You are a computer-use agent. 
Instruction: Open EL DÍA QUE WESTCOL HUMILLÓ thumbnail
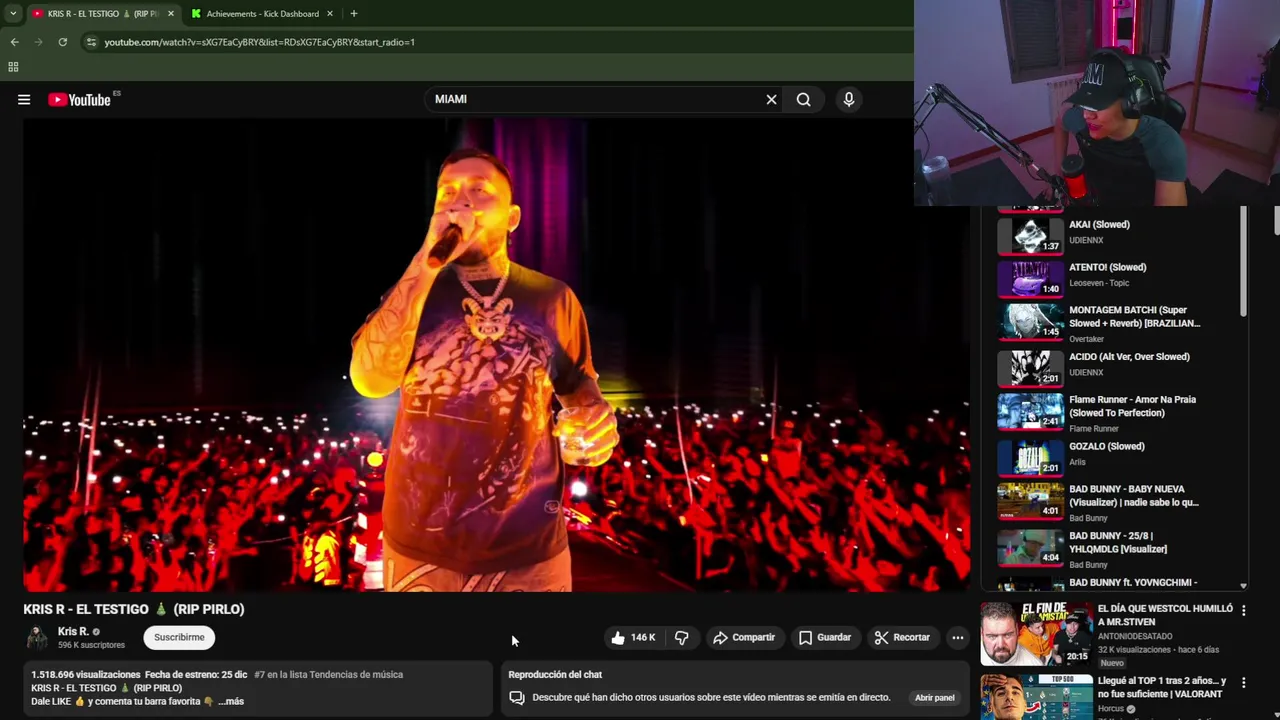[1036, 634]
